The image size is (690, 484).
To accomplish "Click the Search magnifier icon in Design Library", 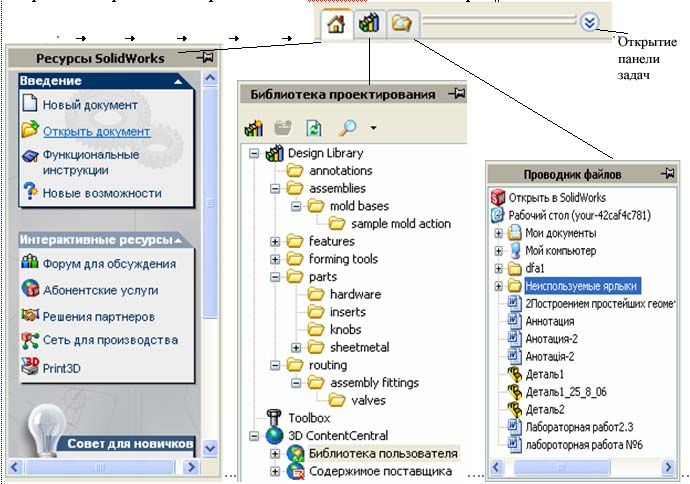I will click(347, 128).
